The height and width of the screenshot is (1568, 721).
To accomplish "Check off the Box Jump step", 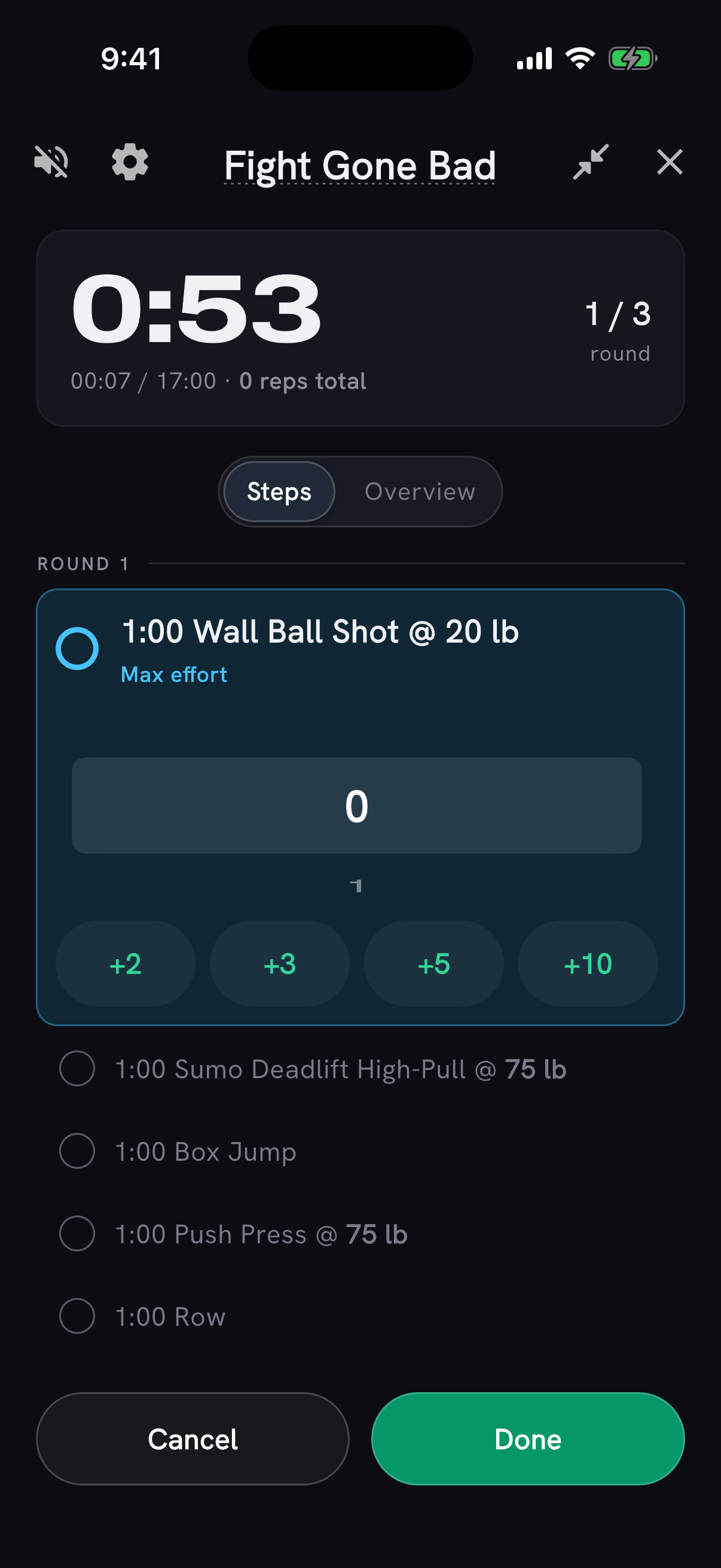I will pos(77,1151).
